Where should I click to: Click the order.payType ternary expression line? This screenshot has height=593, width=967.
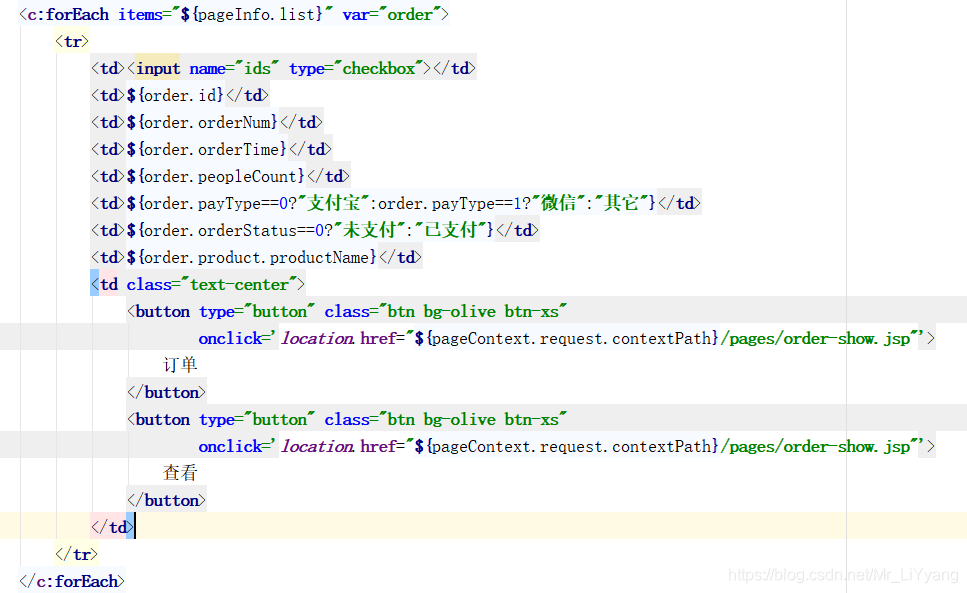click(395, 203)
